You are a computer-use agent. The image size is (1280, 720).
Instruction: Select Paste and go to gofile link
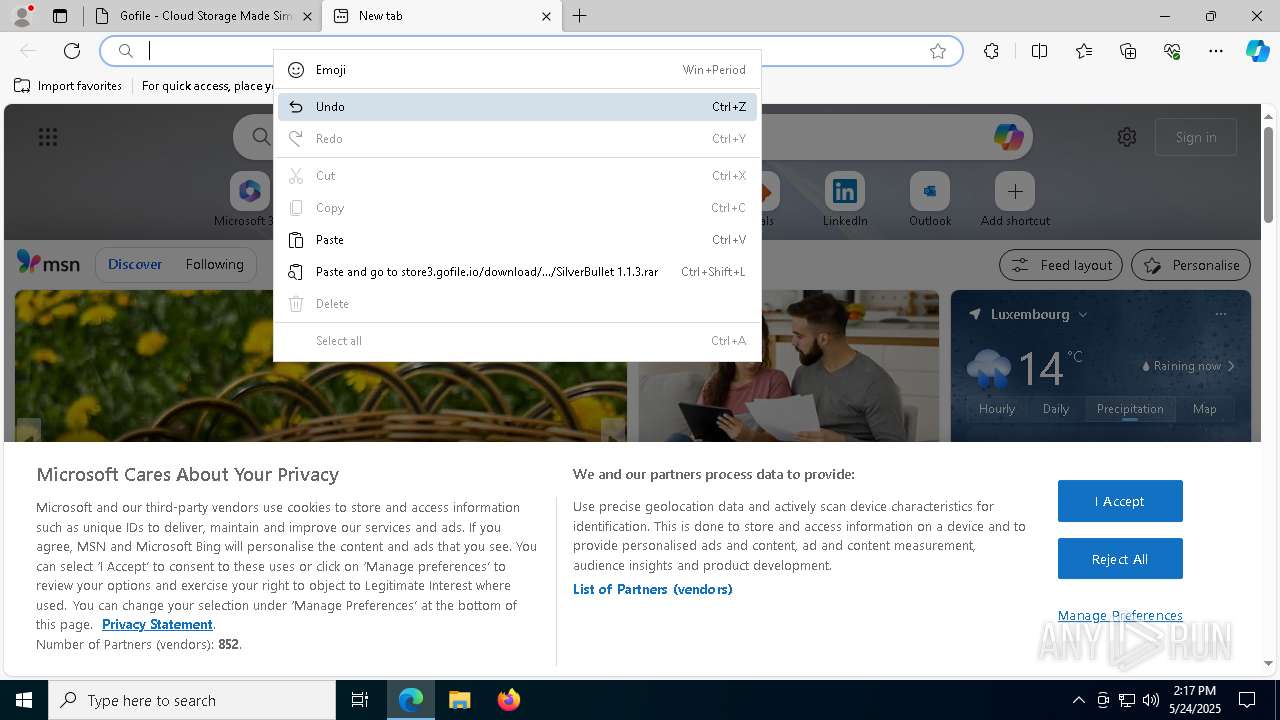pos(517,272)
